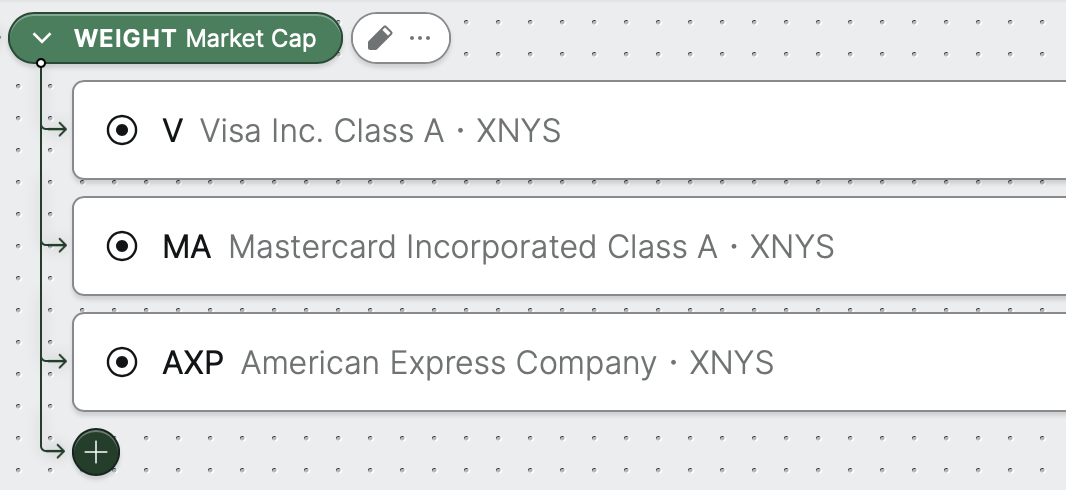Select the MA Mastercard Incorporated row
The image size is (1066, 490).
(569, 246)
